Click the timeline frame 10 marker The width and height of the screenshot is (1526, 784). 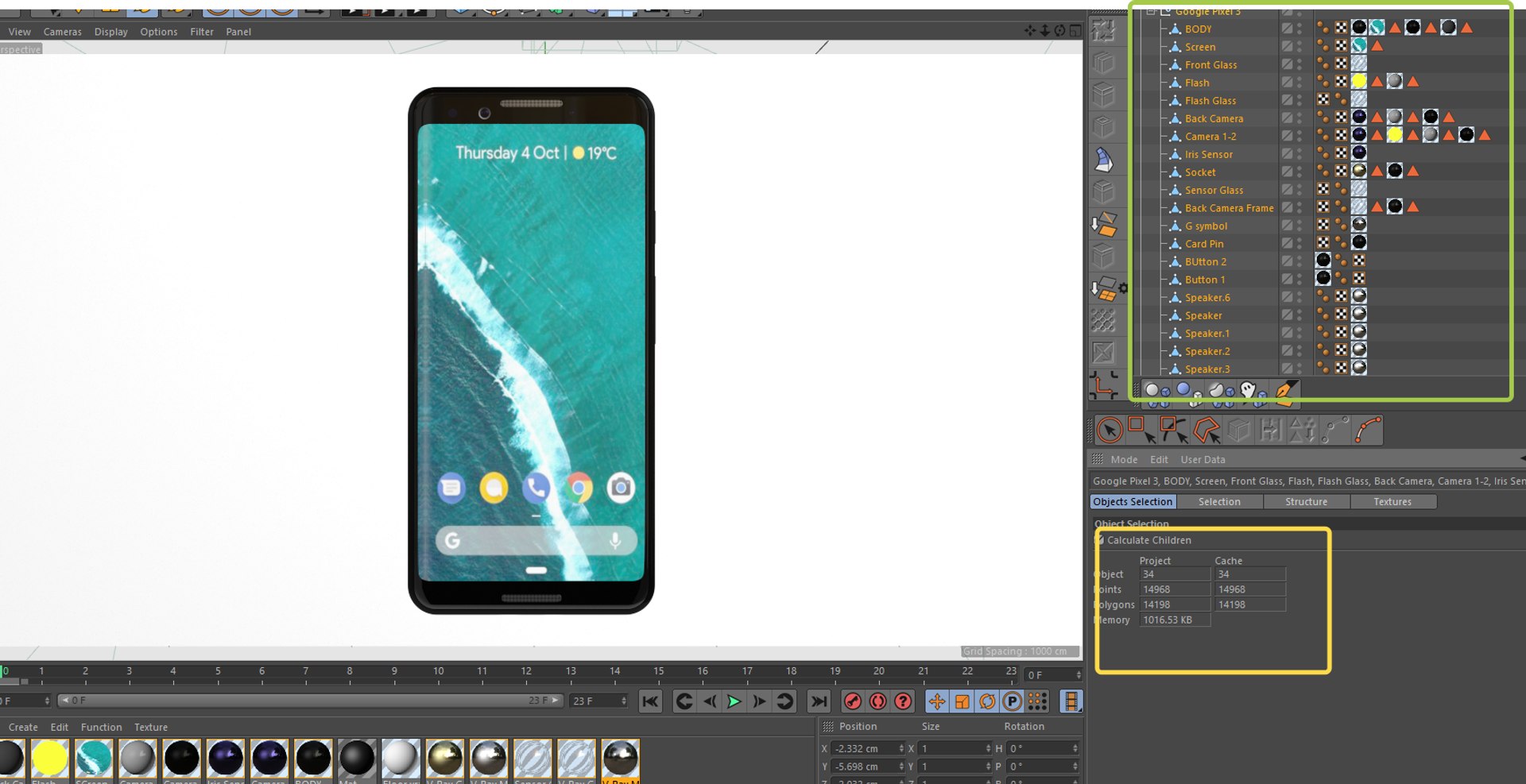tap(438, 671)
